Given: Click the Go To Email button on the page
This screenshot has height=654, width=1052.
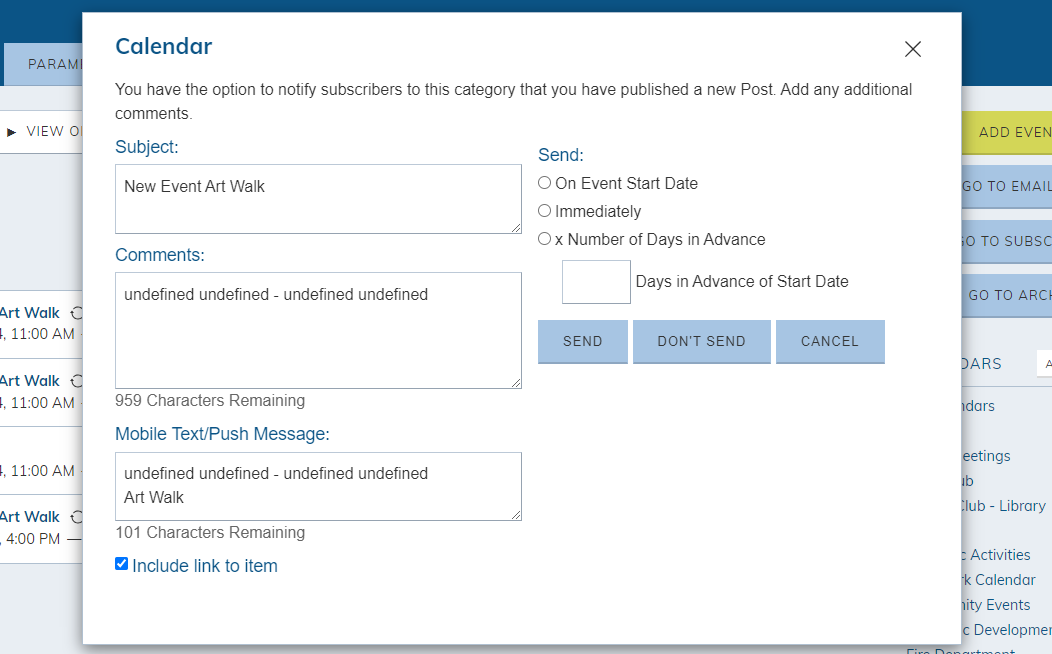Looking at the screenshot, I should (x=1006, y=186).
